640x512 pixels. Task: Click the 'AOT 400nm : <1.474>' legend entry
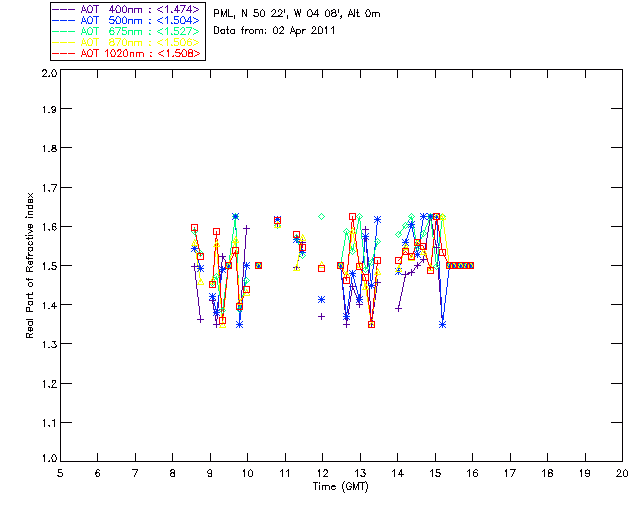[127, 9]
